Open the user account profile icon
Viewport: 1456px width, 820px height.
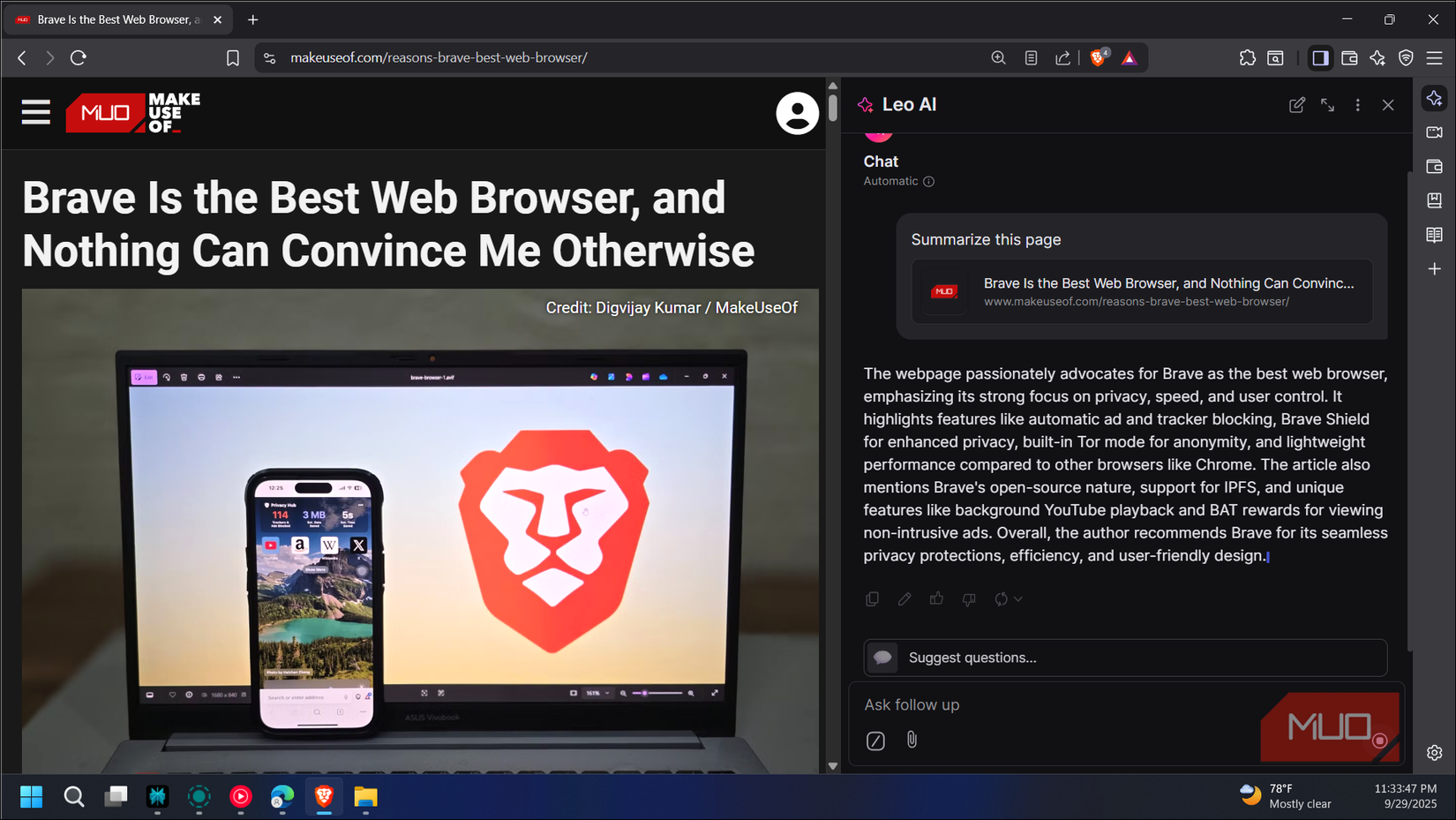pos(798,113)
